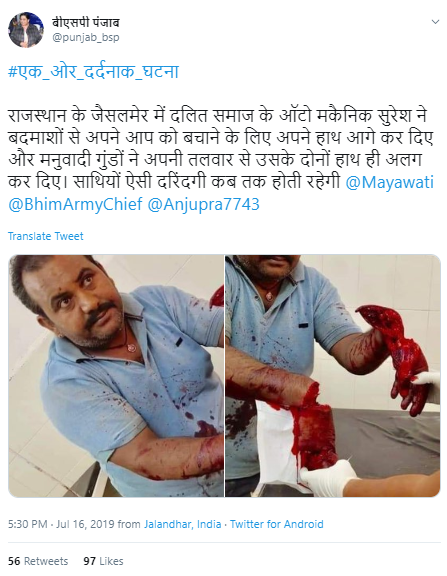View the 97 Likes list
This screenshot has height=576, width=447.
(x=103, y=561)
